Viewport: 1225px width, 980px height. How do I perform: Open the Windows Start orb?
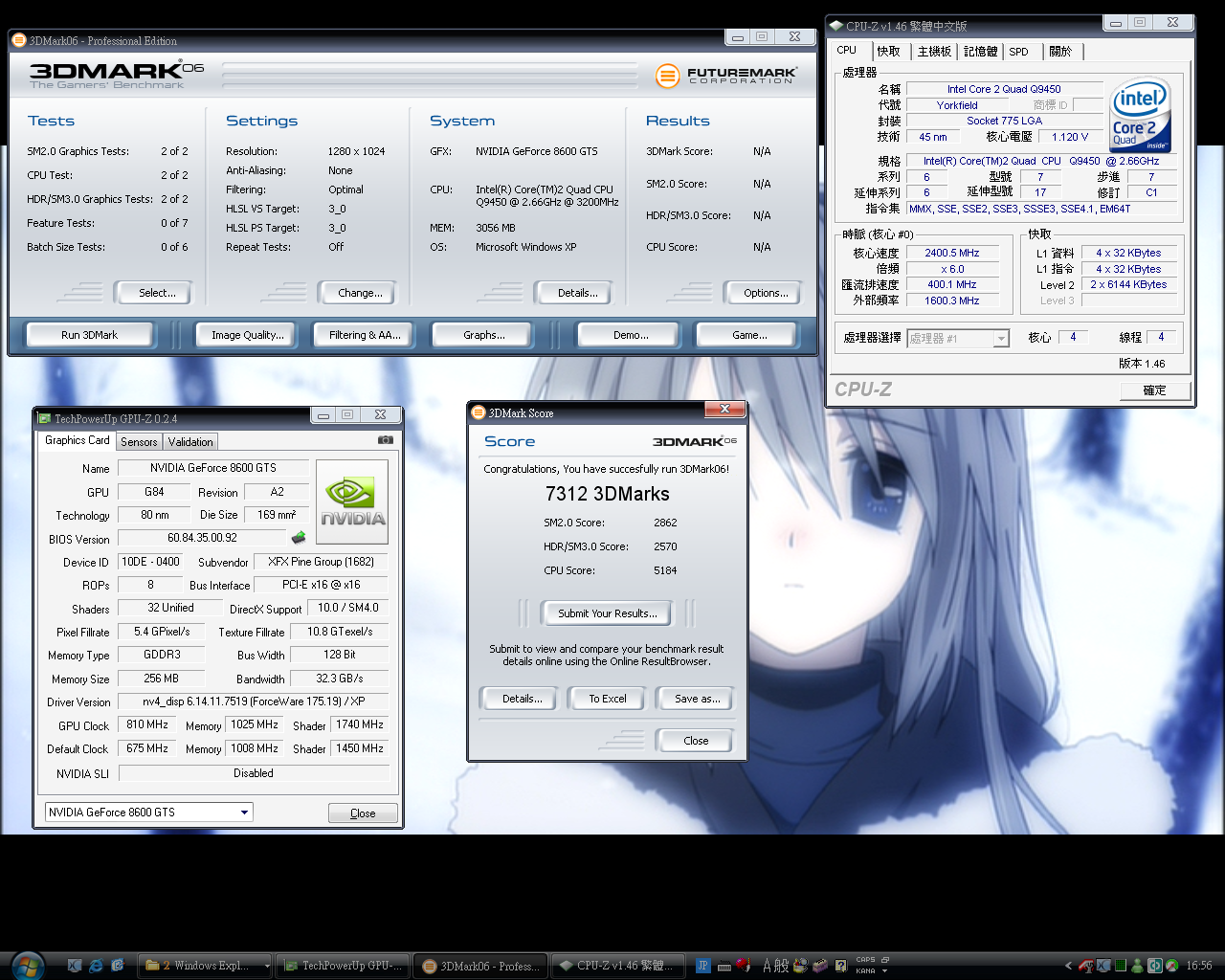(27, 966)
